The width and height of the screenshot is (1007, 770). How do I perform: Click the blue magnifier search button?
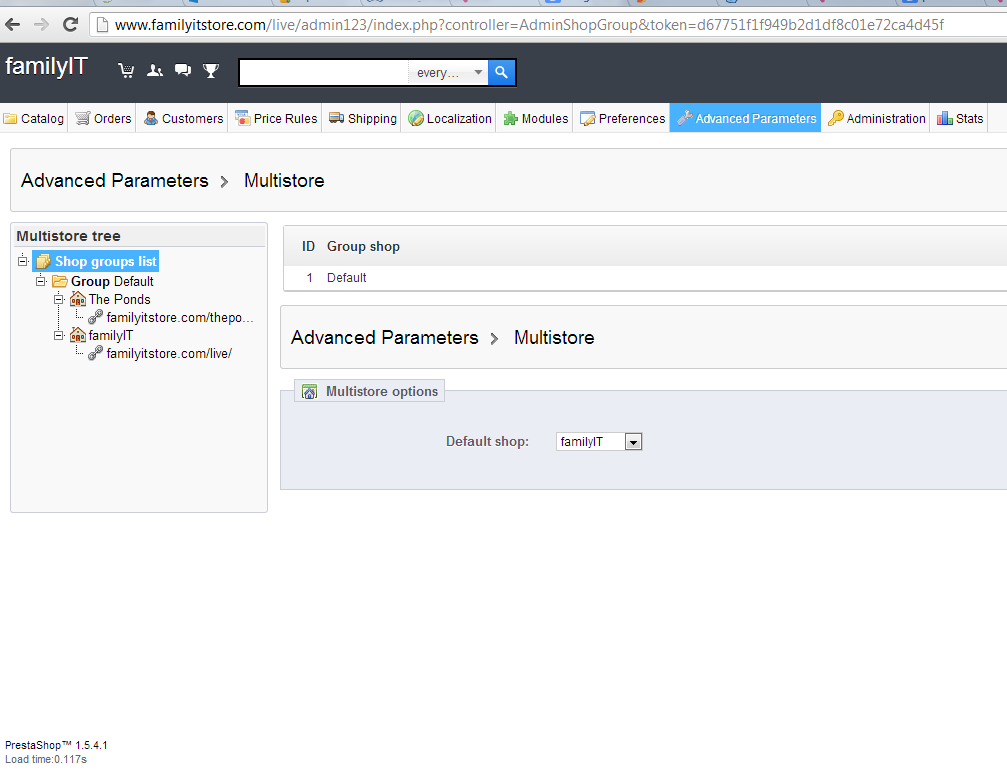coord(502,72)
